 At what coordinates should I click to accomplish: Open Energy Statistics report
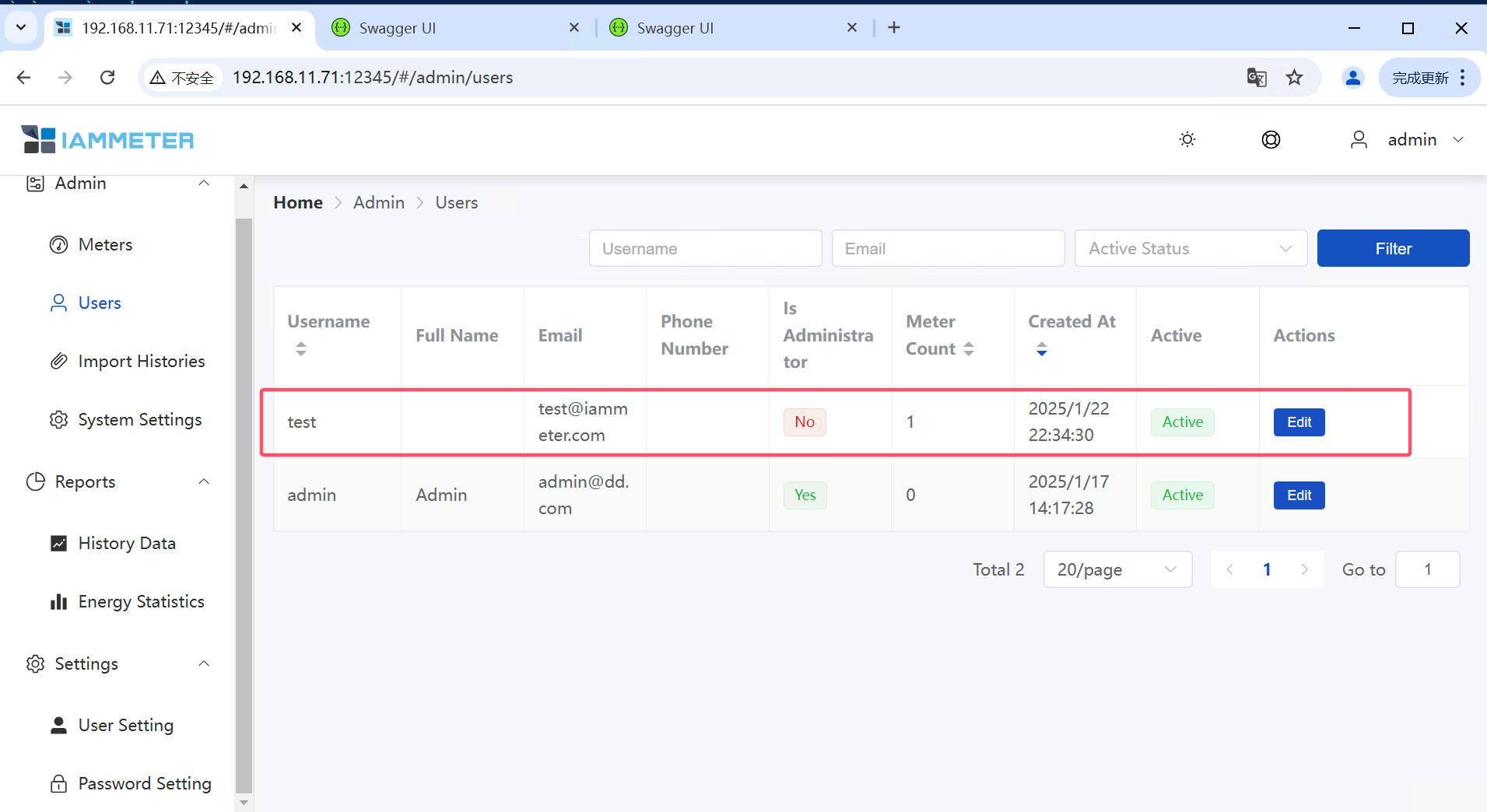click(142, 602)
